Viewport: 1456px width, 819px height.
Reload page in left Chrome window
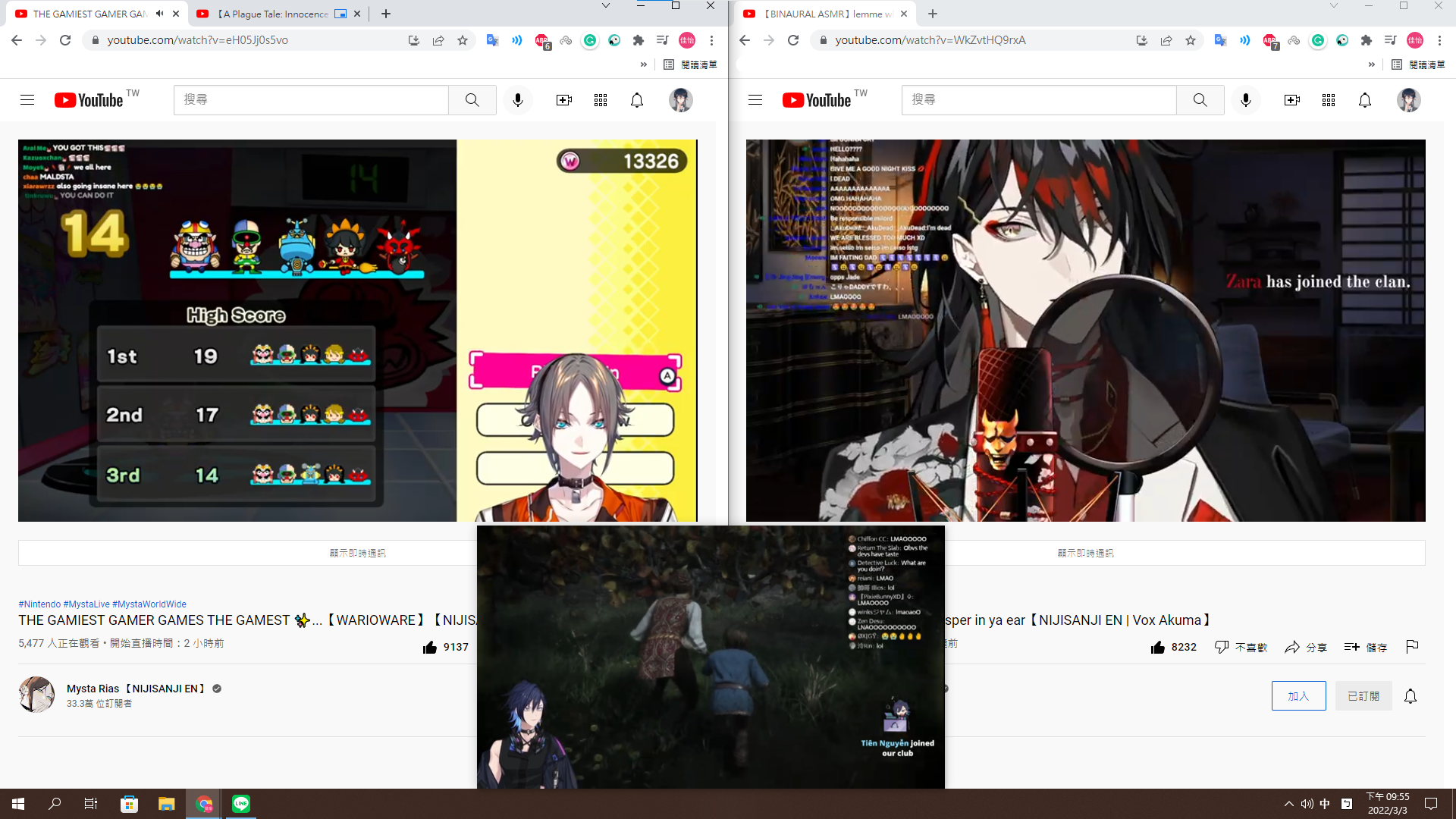pyautogui.click(x=65, y=40)
